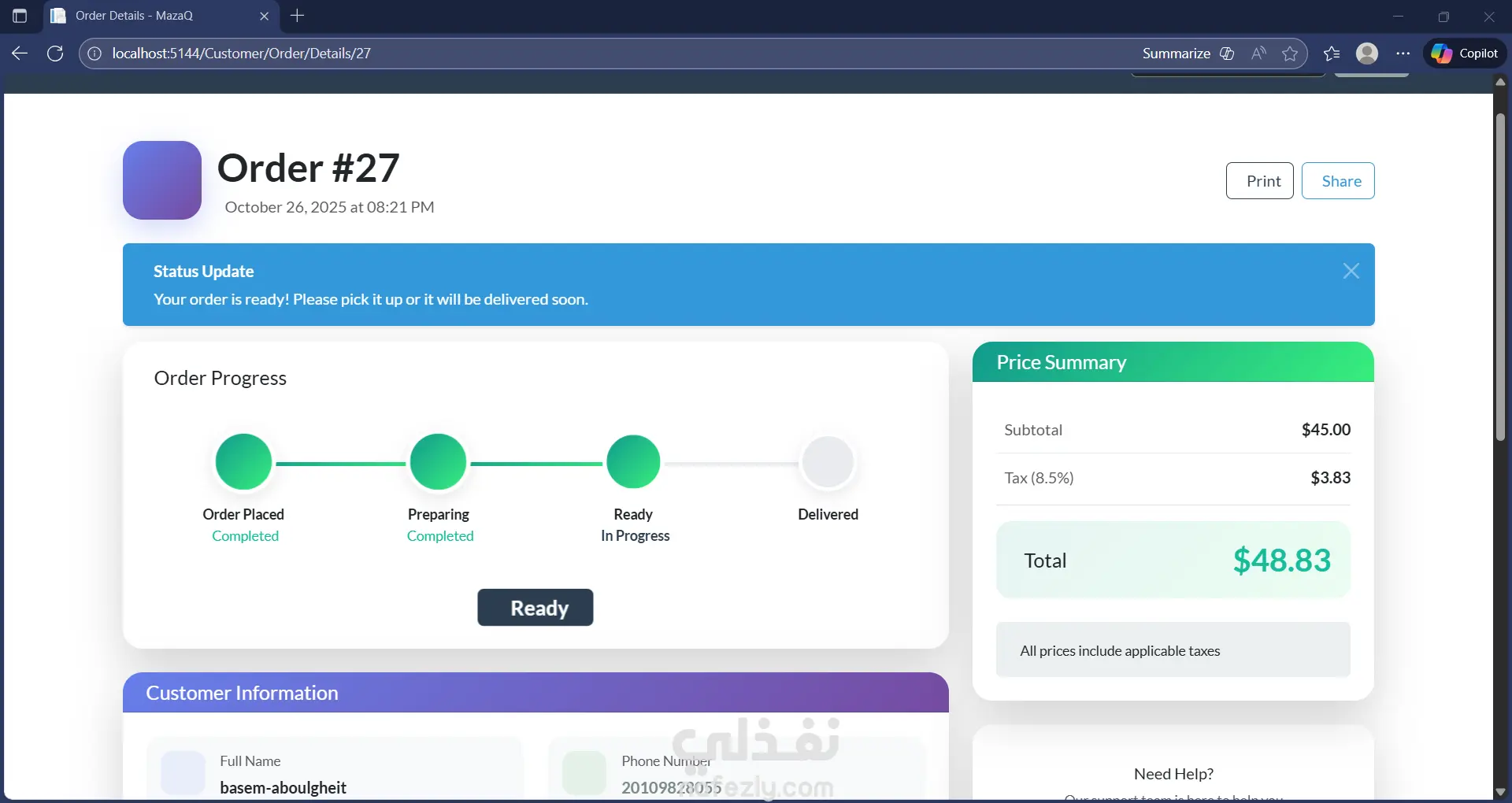View site information icon in address bar
The width and height of the screenshot is (1512, 803).
[x=94, y=54]
